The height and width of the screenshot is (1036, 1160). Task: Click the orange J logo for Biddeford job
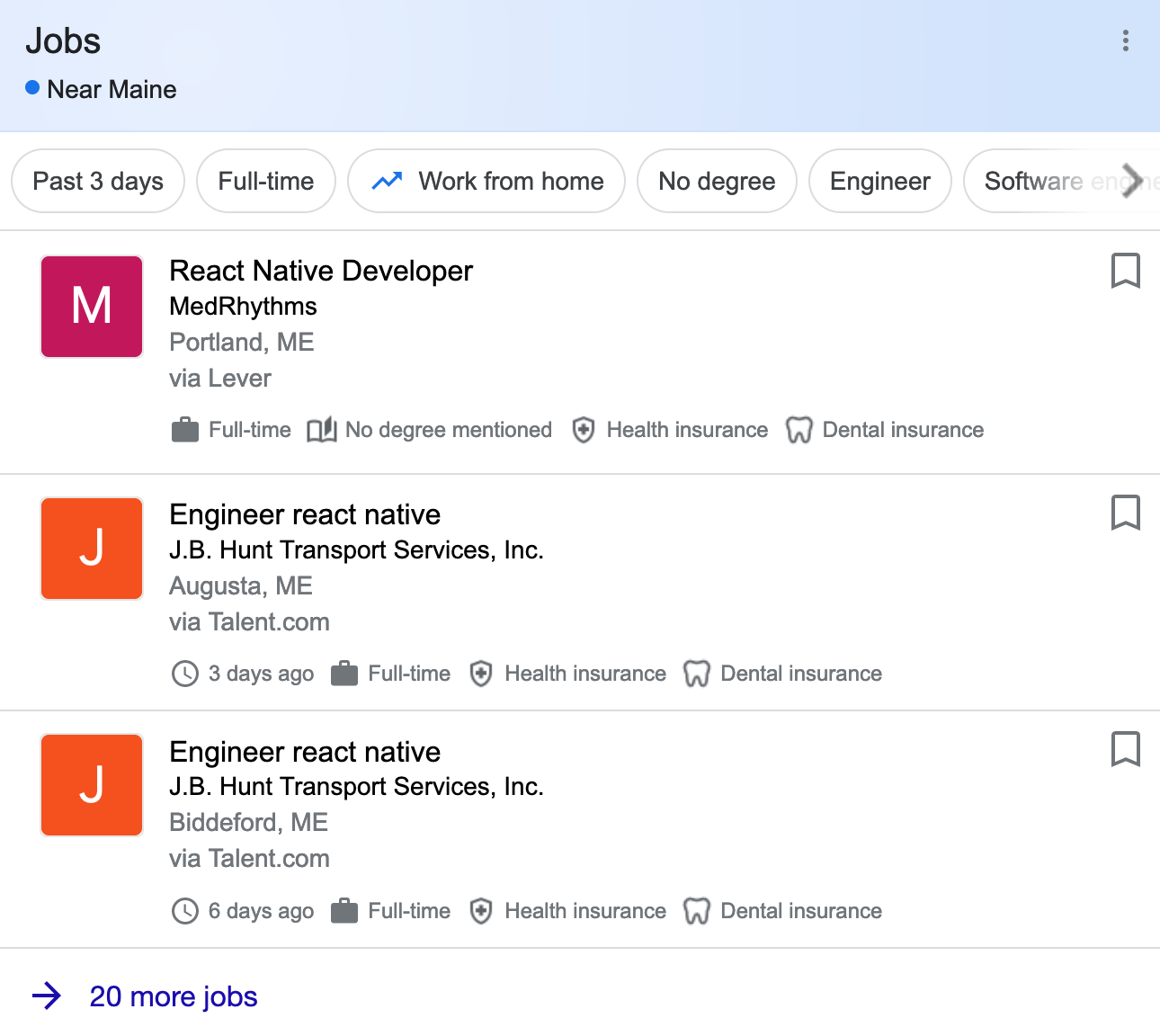point(92,785)
